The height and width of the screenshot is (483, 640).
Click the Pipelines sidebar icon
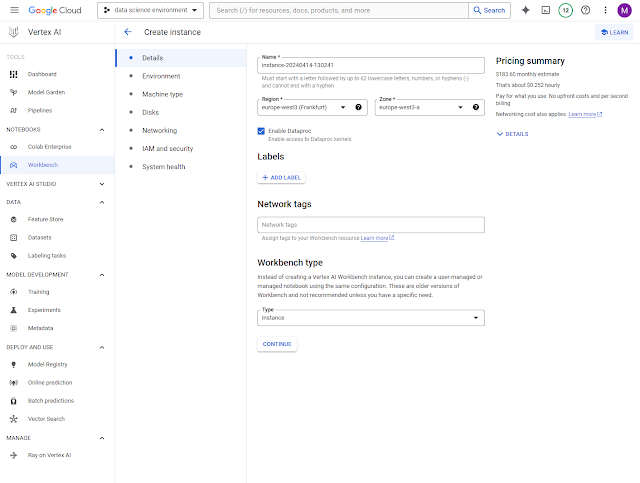pyautogui.click(x=13, y=110)
